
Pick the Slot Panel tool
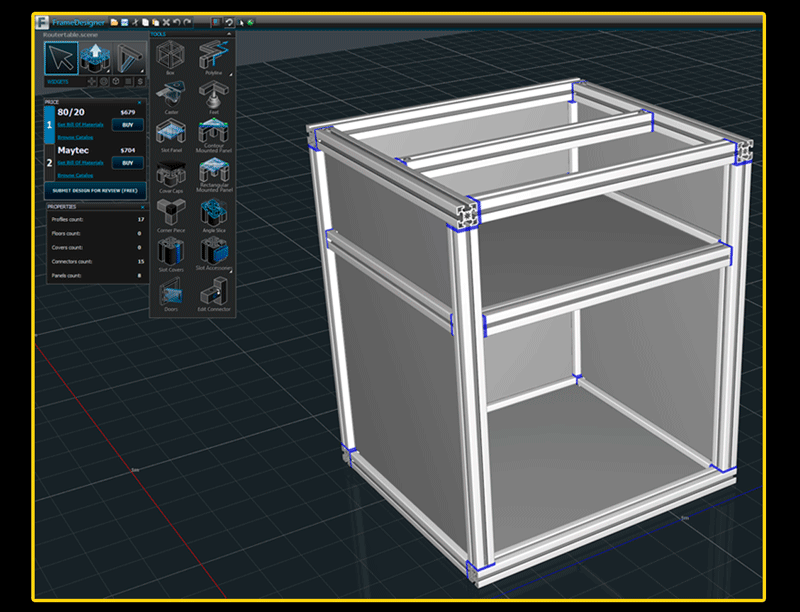pyautogui.click(x=171, y=134)
